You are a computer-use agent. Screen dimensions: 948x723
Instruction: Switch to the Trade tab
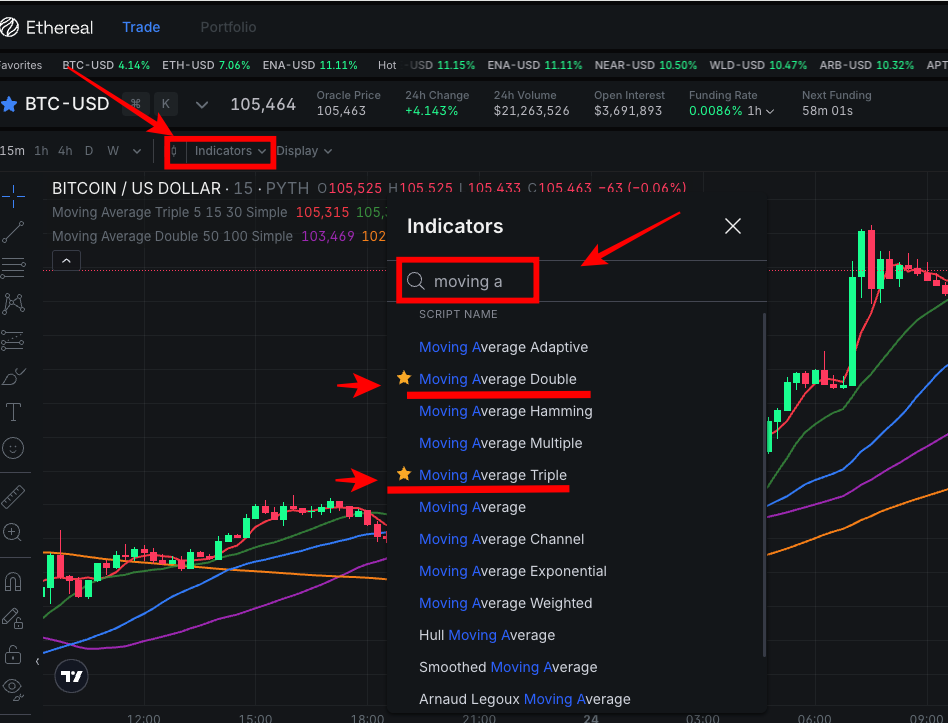[141, 27]
